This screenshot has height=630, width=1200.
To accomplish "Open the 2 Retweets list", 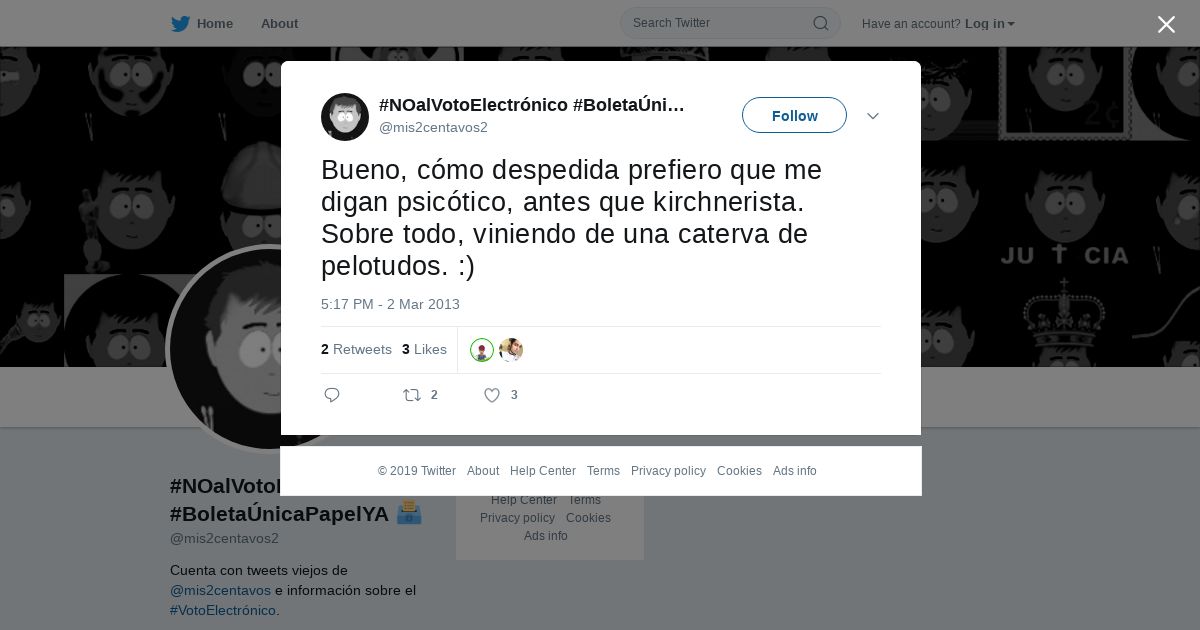I will coord(356,349).
